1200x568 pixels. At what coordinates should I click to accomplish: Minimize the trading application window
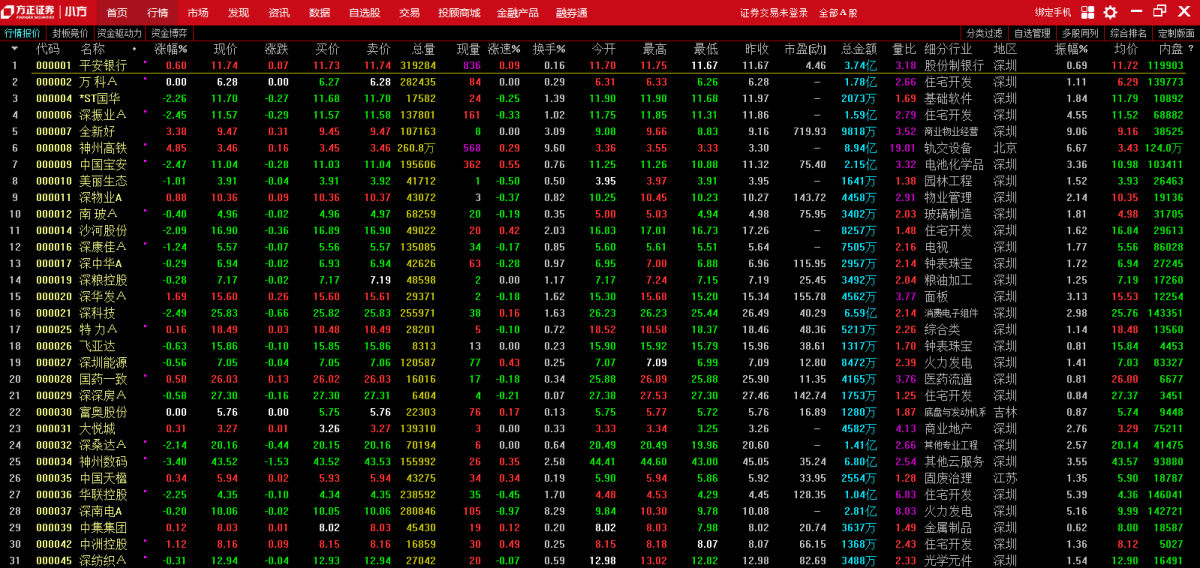pyautogui.click(x=1135, y=12)
